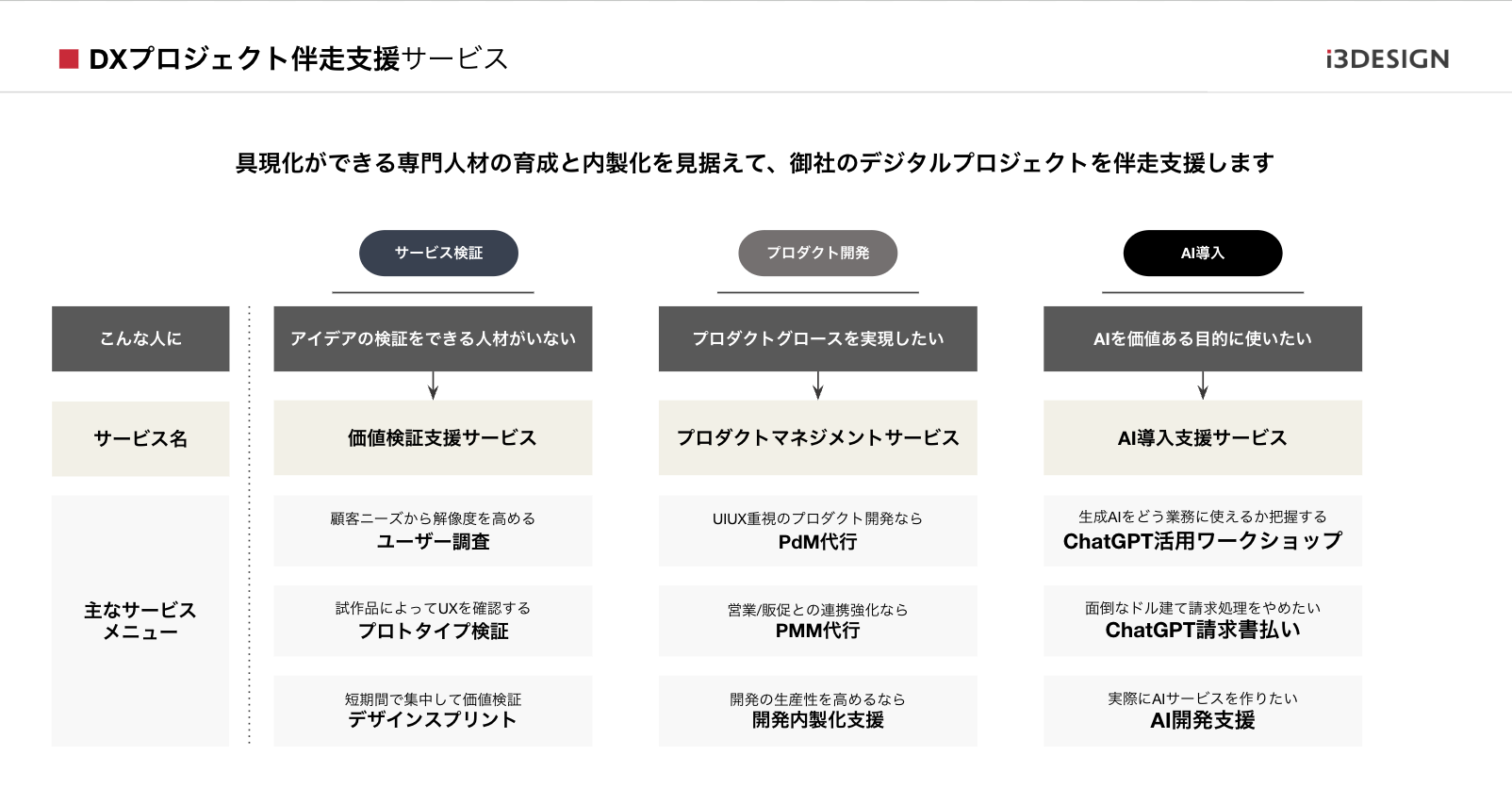Open the PdM代行 menu card
This screenshot has height=788, width=1512.
tap(818, 531)
